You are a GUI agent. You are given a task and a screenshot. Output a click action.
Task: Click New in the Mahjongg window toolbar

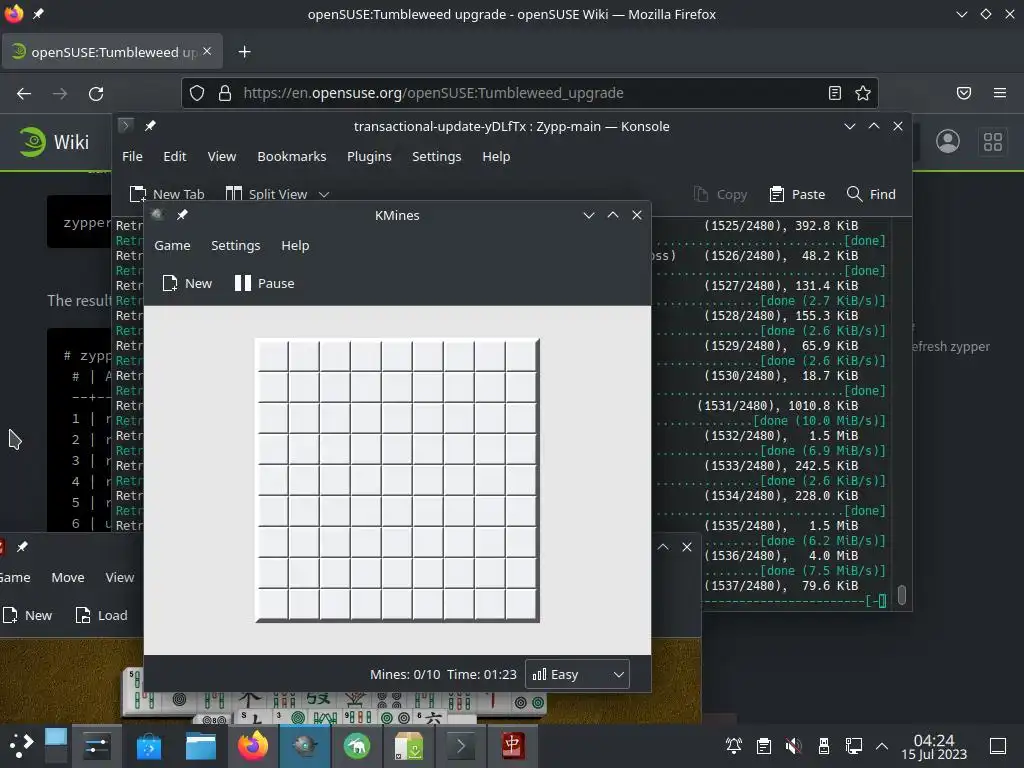point(27,615)
